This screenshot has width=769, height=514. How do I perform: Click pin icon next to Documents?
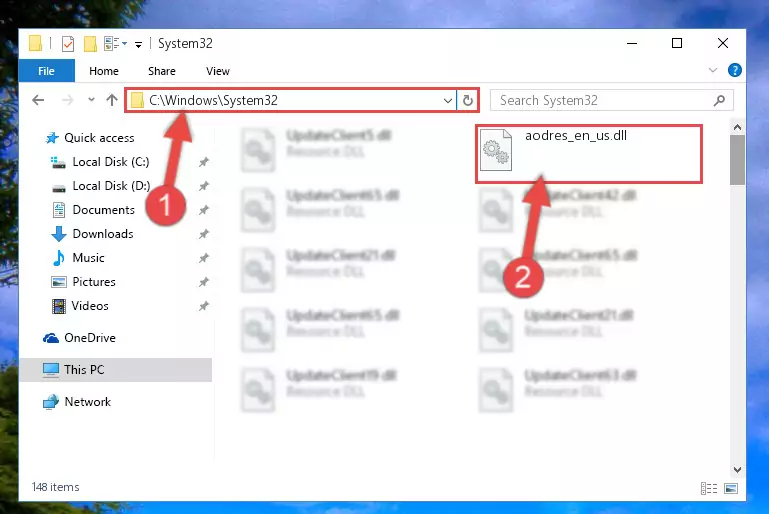click(x=204, y=210)
